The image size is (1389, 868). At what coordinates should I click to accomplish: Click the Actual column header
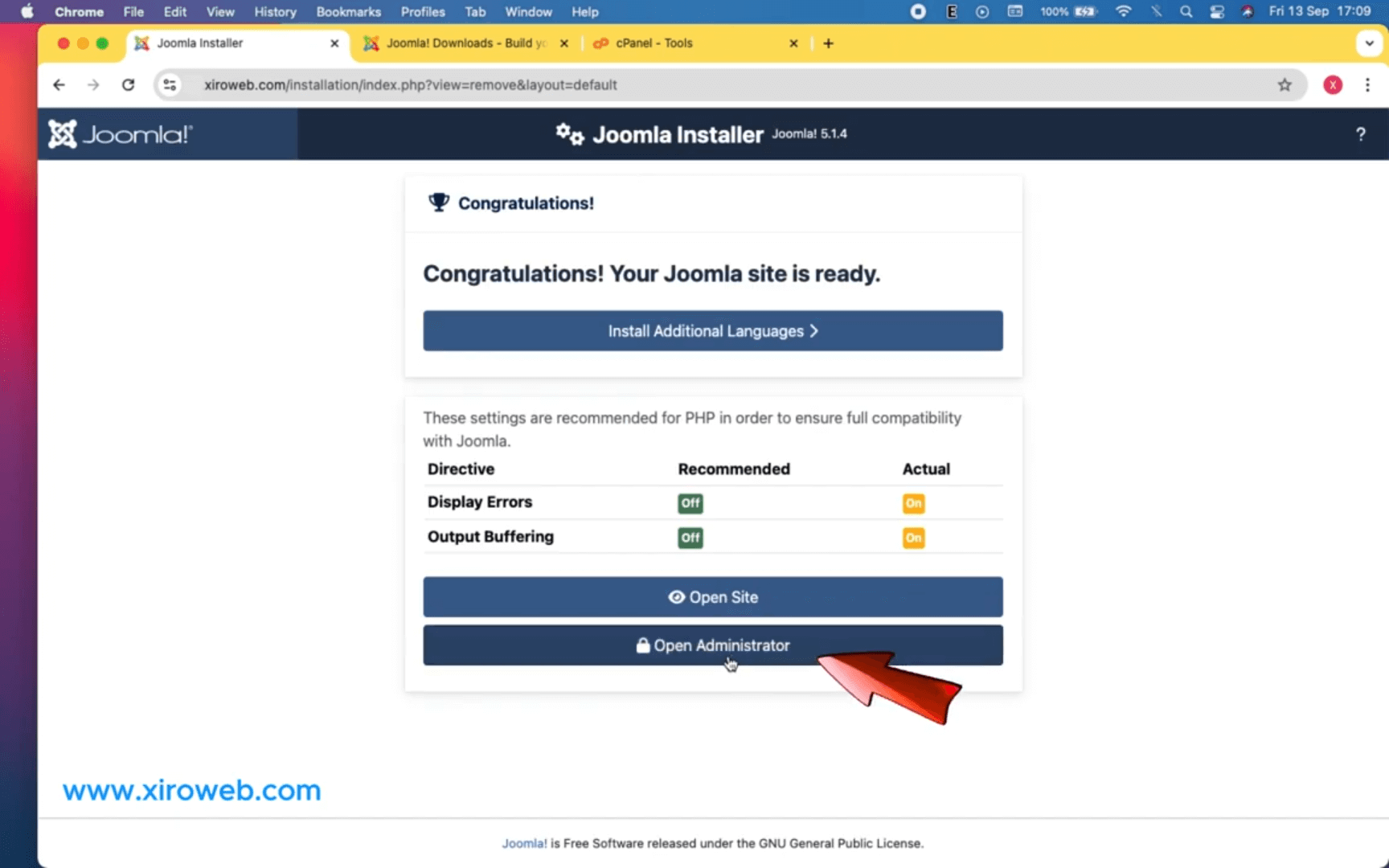coord(926,469)
